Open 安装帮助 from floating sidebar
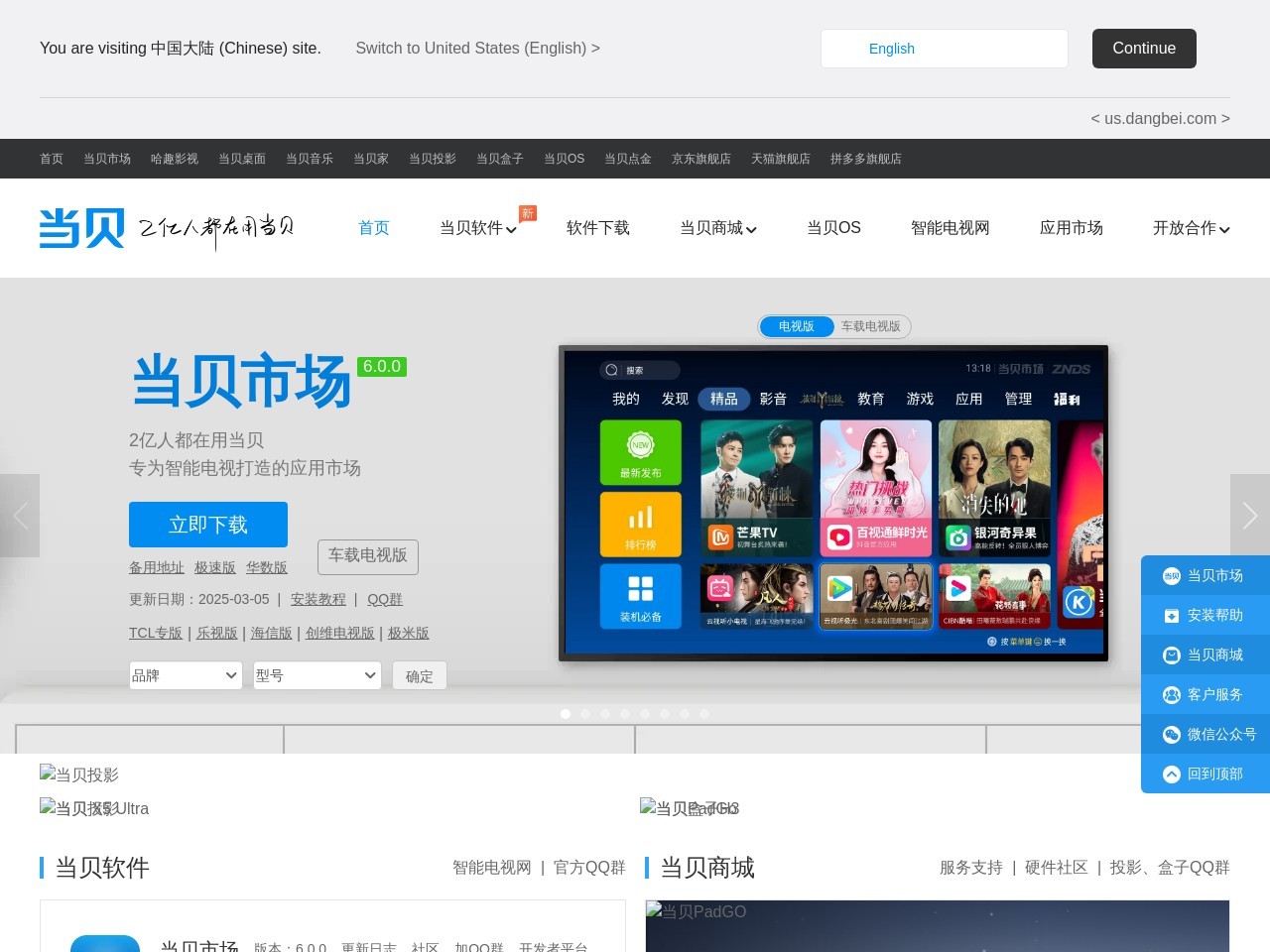Screen dimensions: 1270x952 point(1206,615)
